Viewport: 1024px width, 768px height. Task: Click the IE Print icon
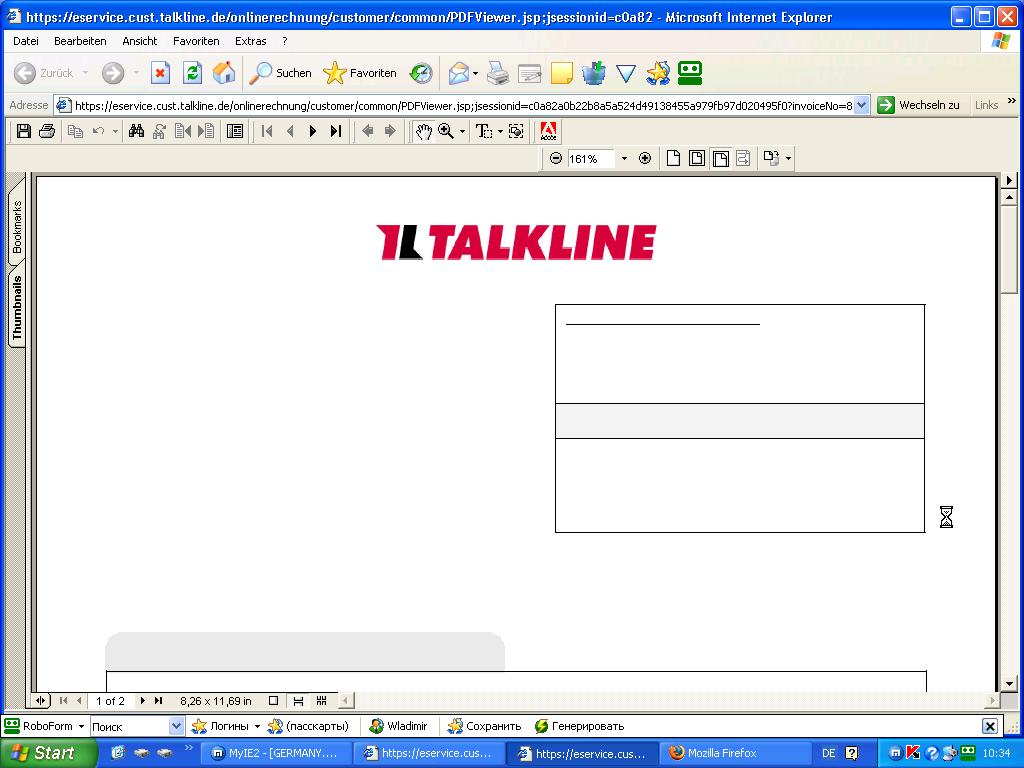[498, 72]
